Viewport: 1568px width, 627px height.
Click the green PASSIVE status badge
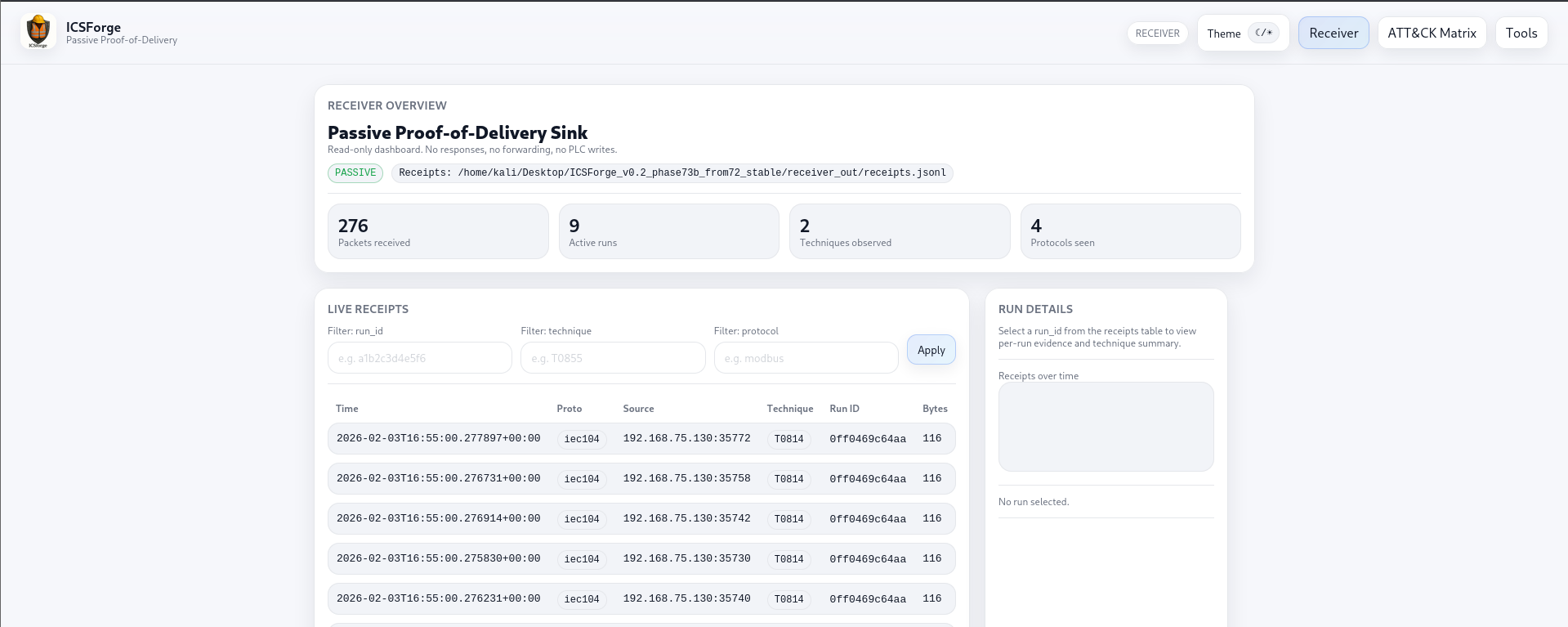tap(355, 172)
